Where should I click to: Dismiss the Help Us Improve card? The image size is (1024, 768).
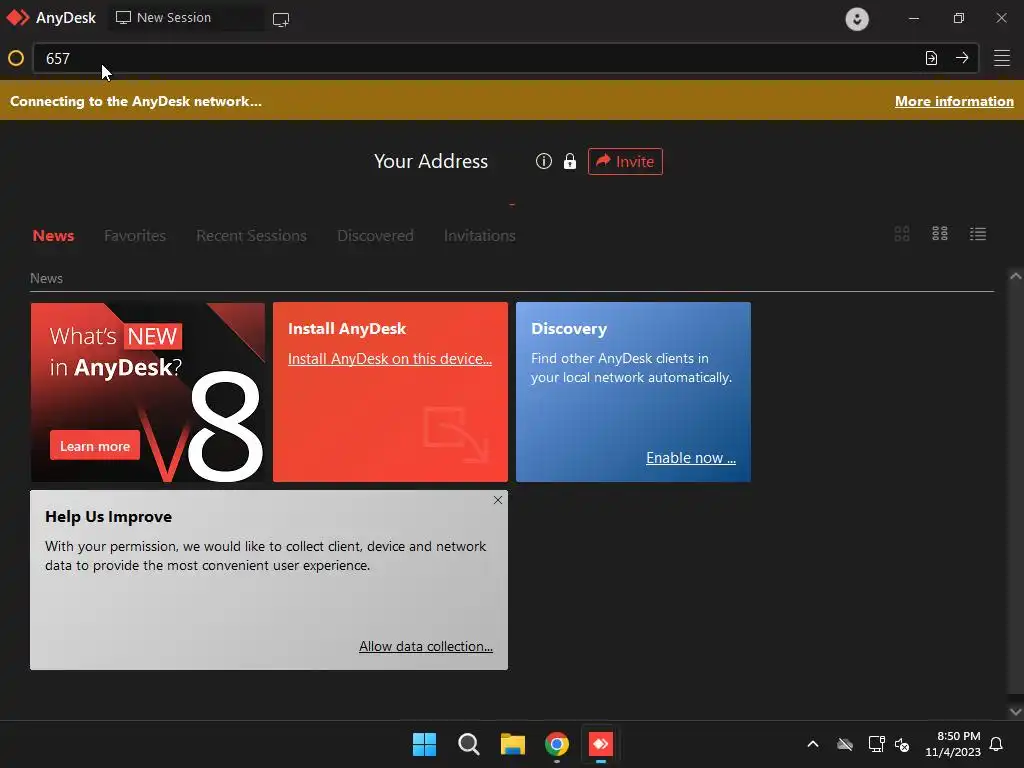tap(498, 500)
